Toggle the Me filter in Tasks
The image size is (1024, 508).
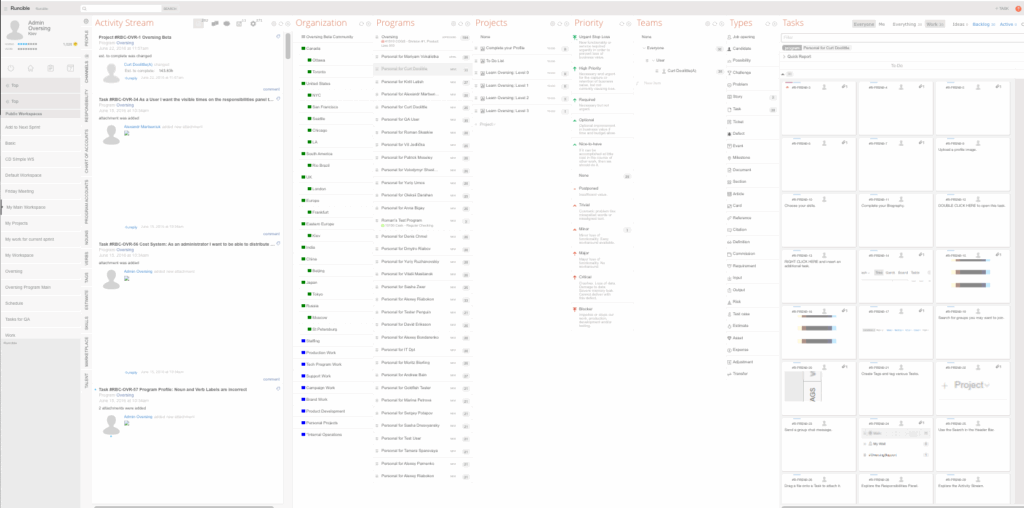(882, 24)
